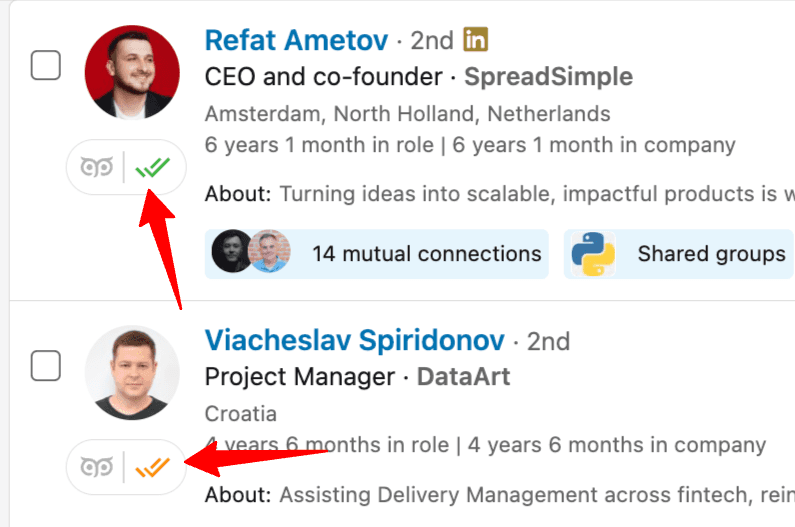
Task: Open the Refat Ametov profile link
Action: tap(297, 40)
